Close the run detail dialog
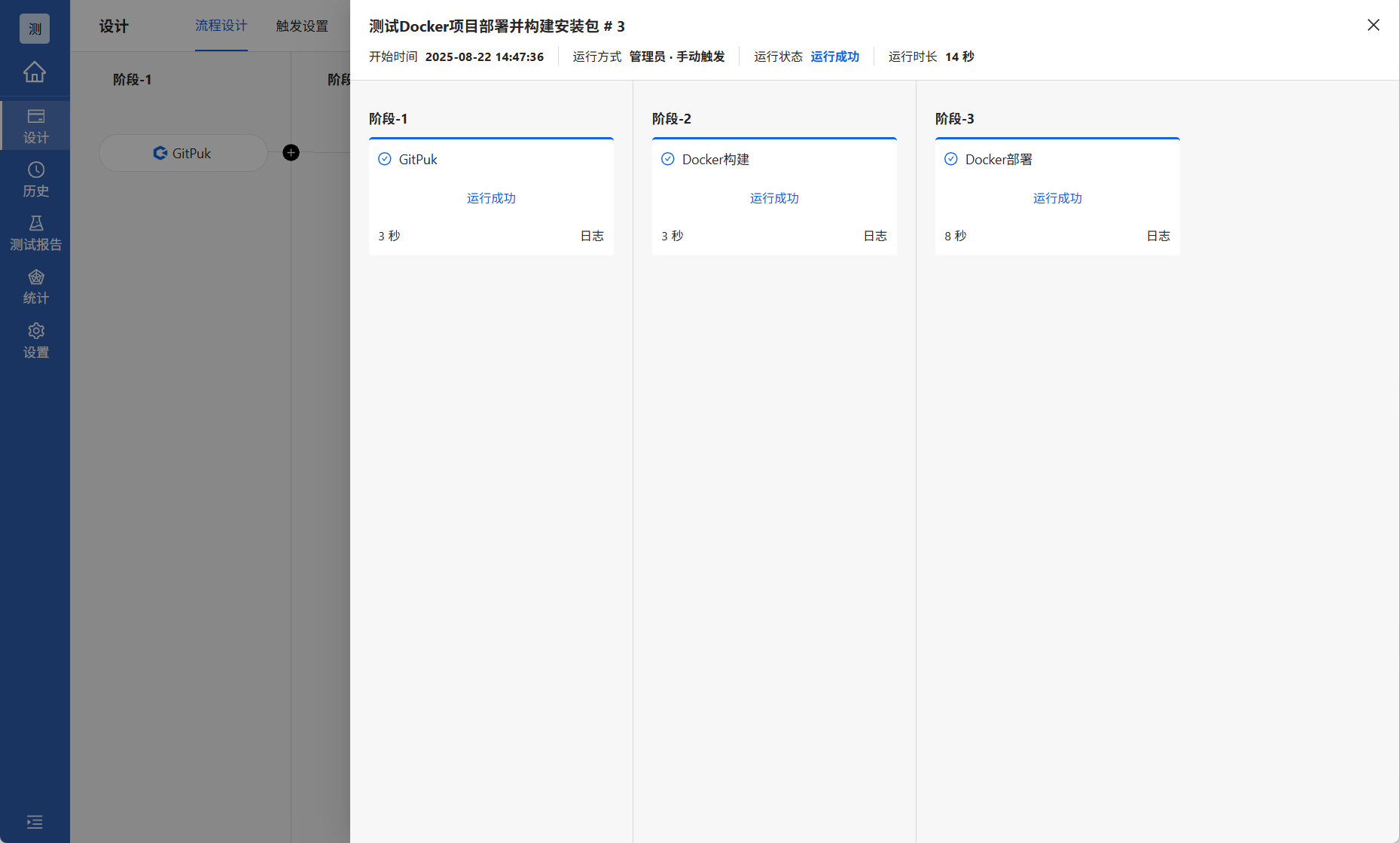Screen dimensions: 1400x843 (1373, 25)
